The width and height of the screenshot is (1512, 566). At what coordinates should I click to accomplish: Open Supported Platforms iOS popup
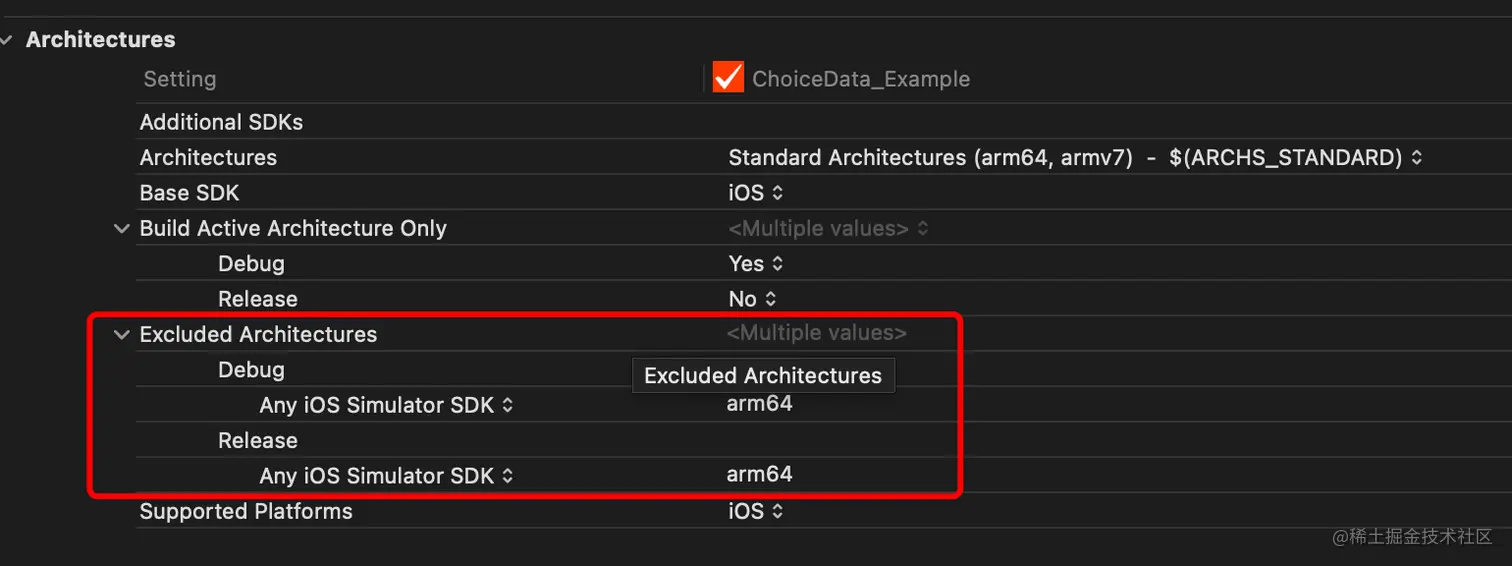tap(755, 511)
